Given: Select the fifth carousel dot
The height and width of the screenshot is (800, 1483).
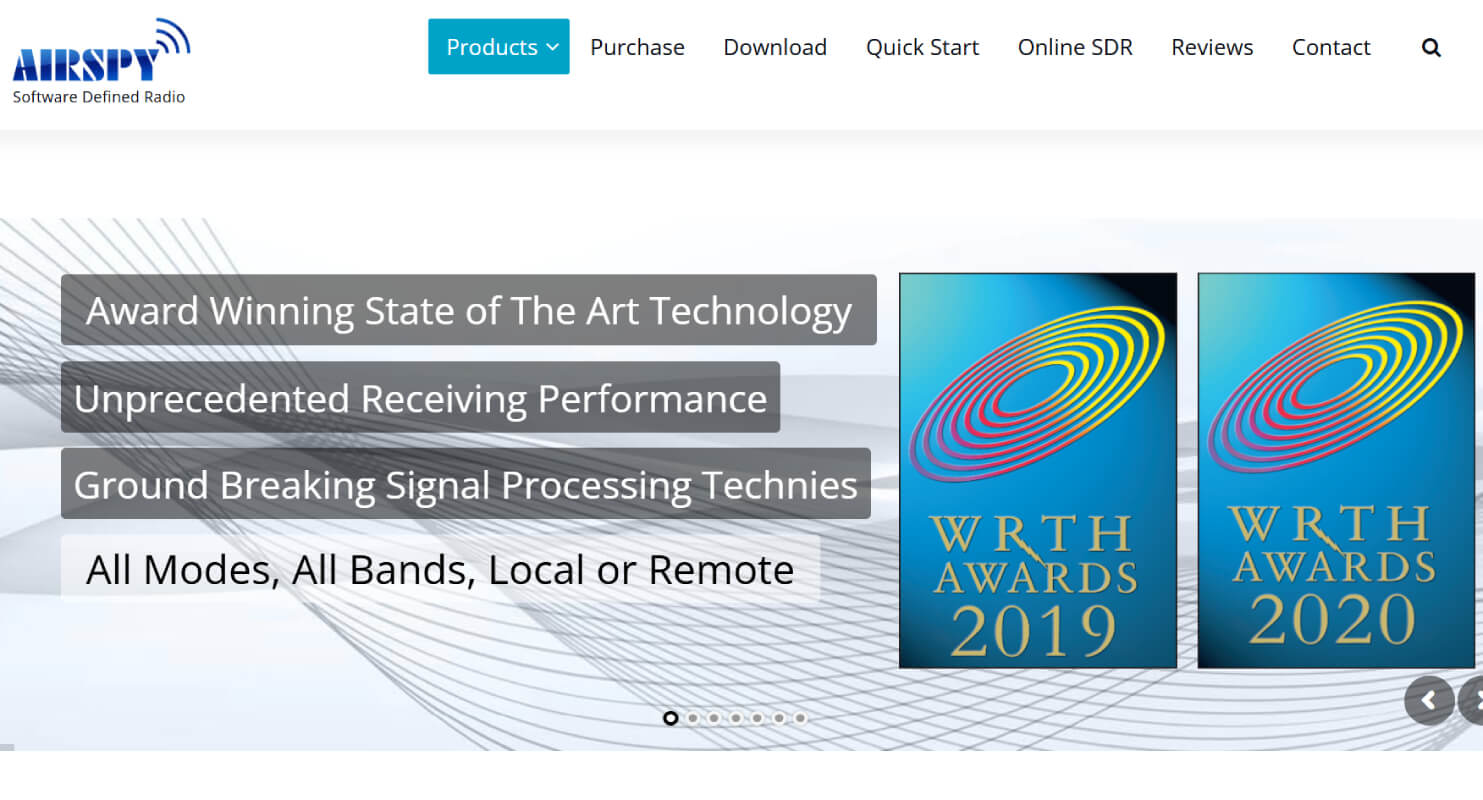Looking at the screenshot, I should point(757,718).
